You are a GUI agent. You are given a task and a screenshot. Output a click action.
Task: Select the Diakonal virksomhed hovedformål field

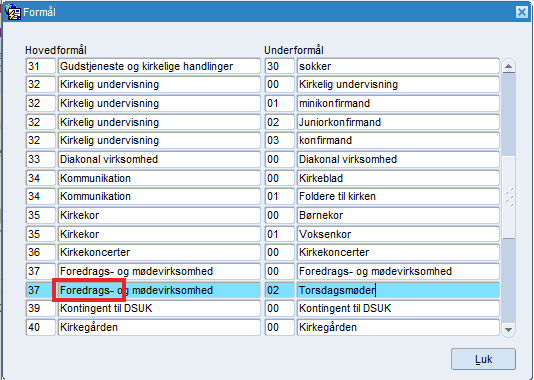[x=159, y=159]
